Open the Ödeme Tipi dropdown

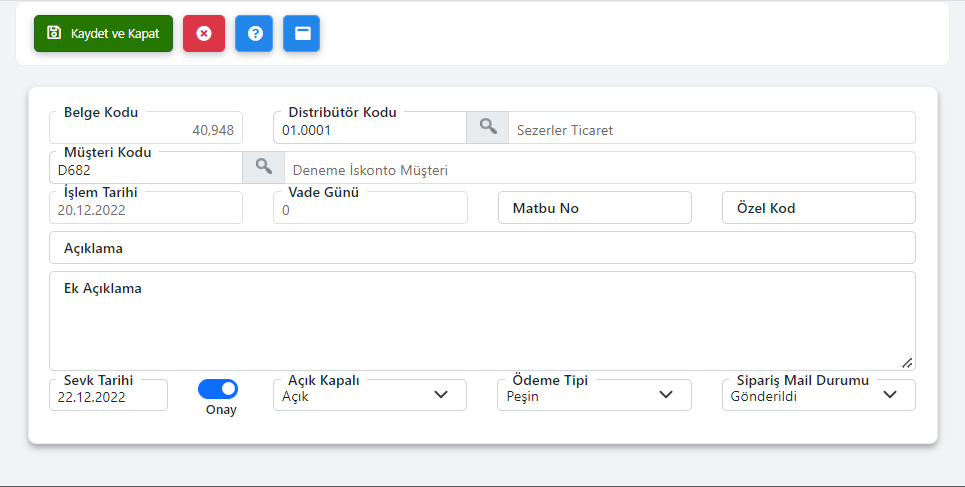[x=595, y=395]
